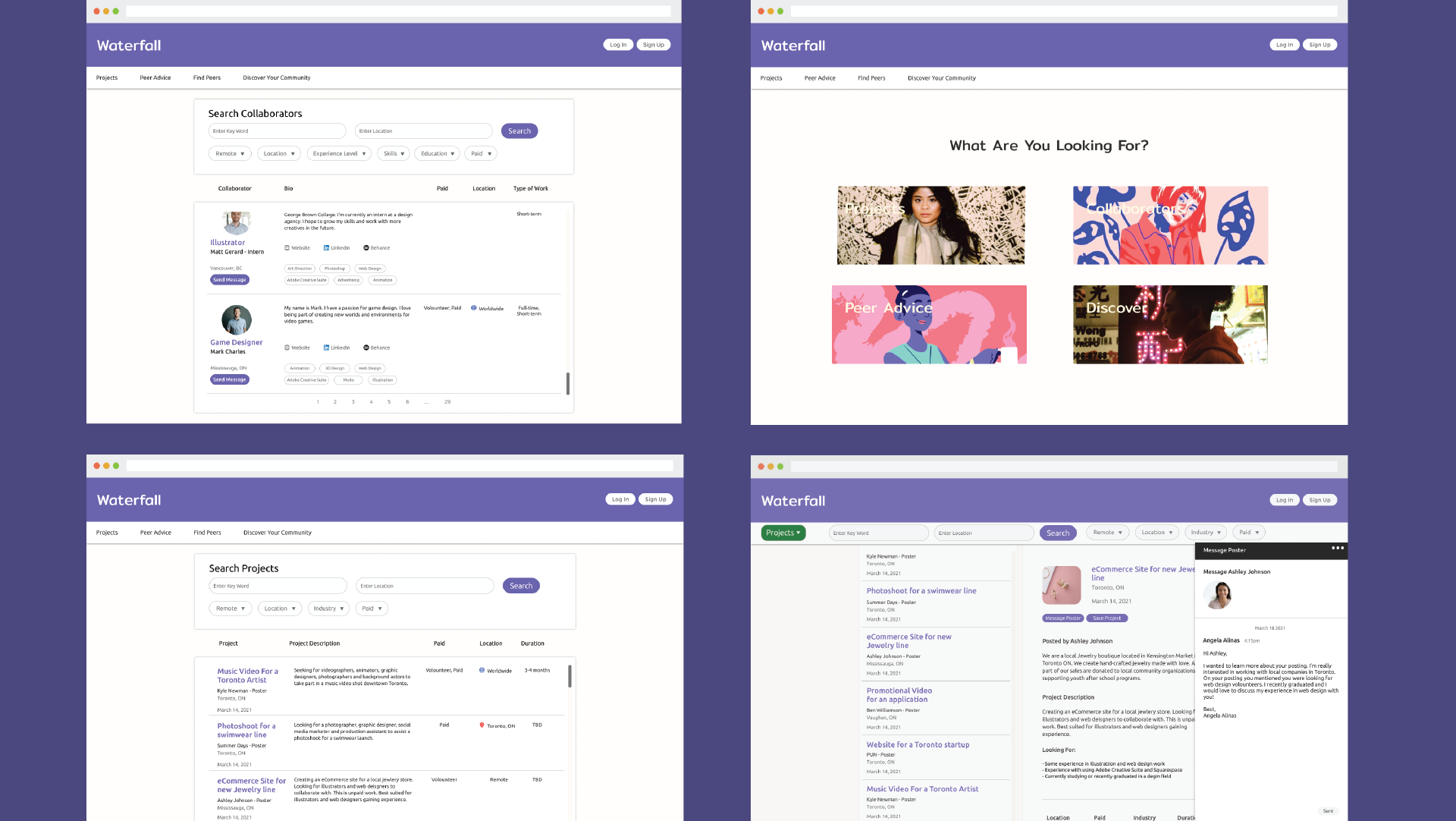1456x821 pixels.
Task: Click scrollbar in collaborators results list
Action: (x=568, y=383)
